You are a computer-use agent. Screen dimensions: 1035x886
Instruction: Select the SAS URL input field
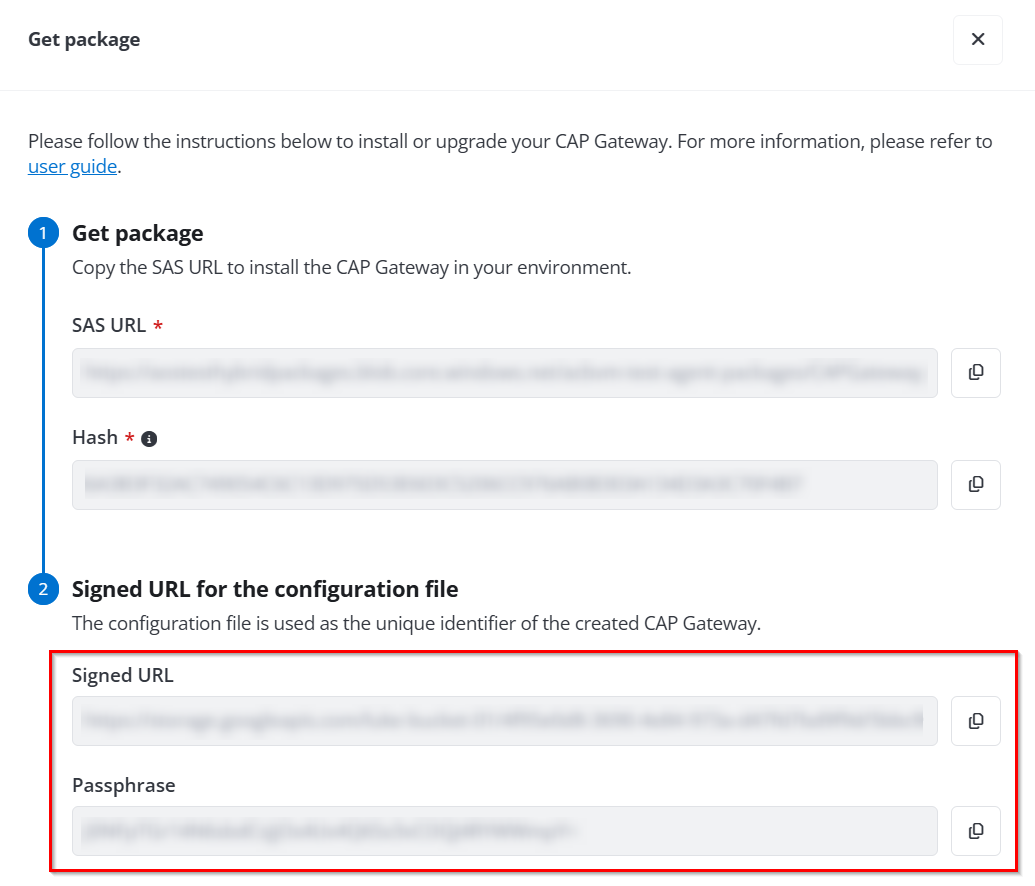[x=505, y=372]
